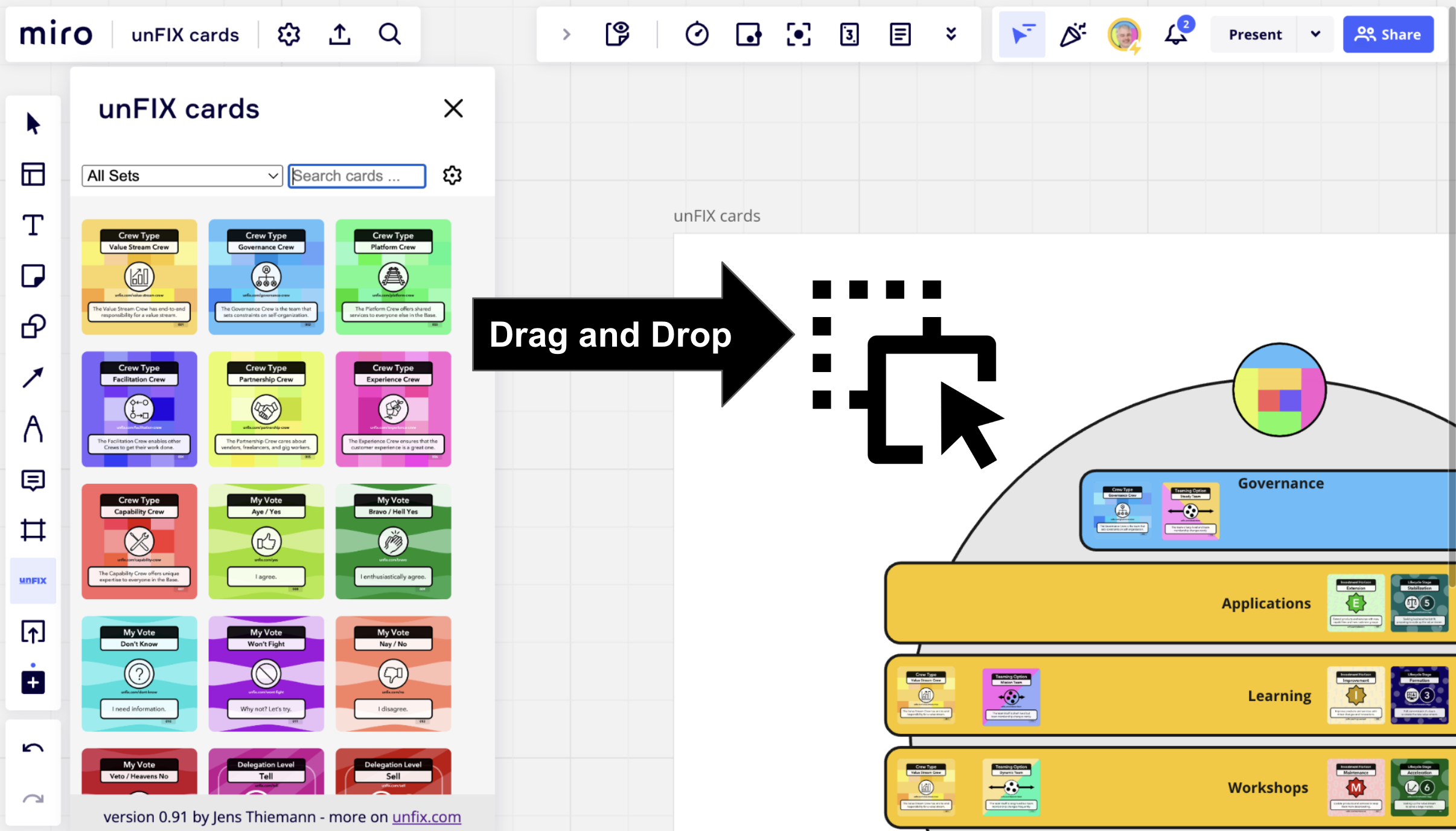Screen dimensions: 1456x831
Task: Open the estimation card tool
Action: tap(849, 34)
